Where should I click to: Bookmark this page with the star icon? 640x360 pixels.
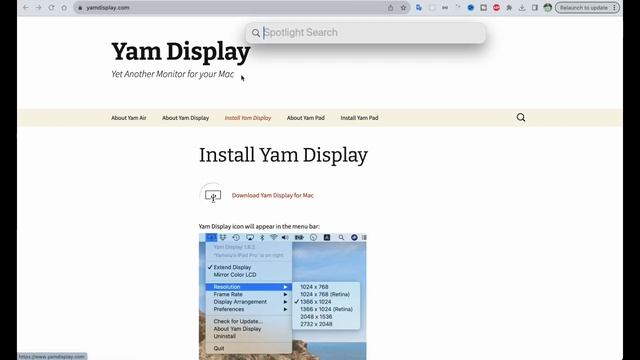[403, 8]
